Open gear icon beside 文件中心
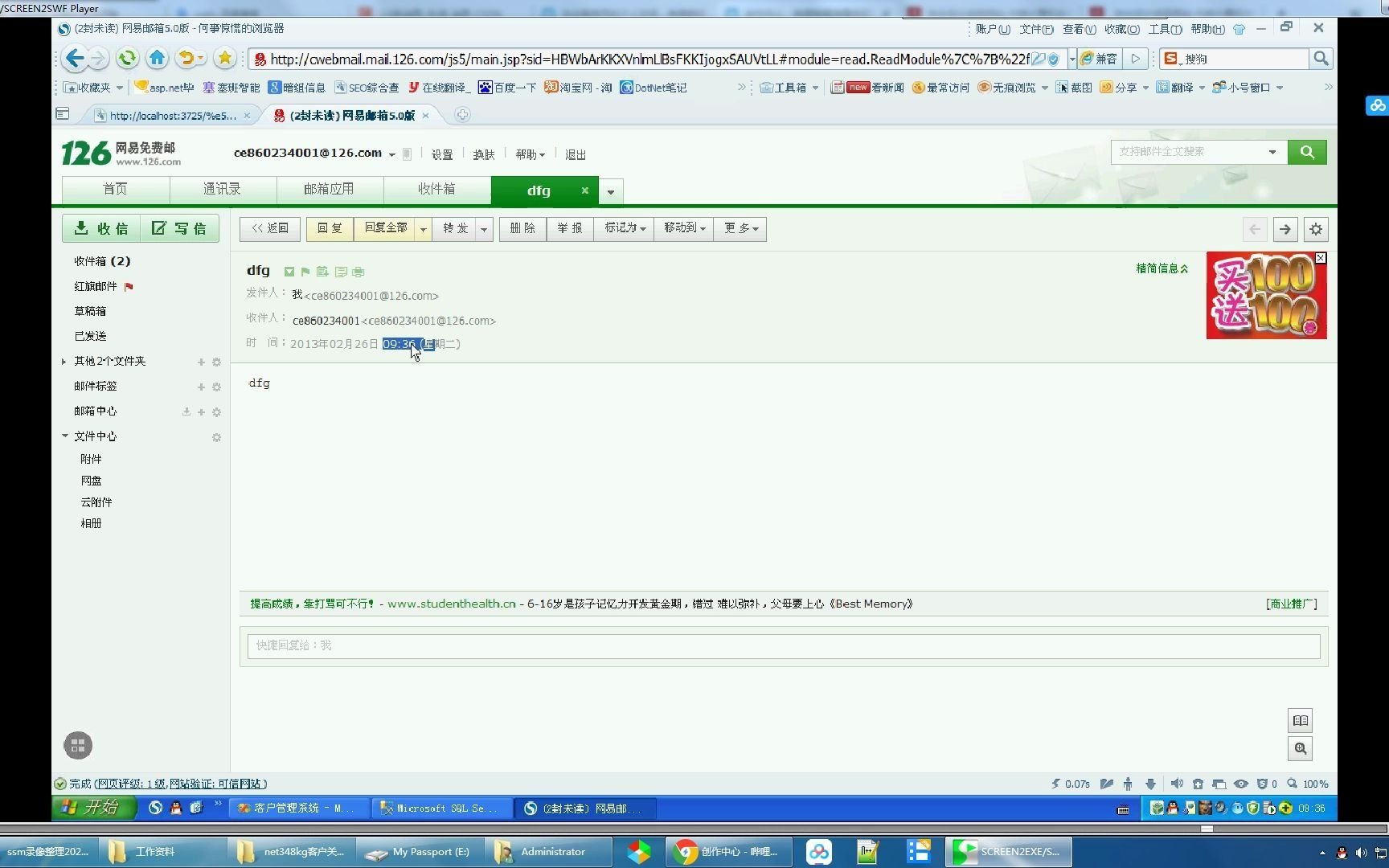The image size is (1389, 868). click(x=216, y=438)
